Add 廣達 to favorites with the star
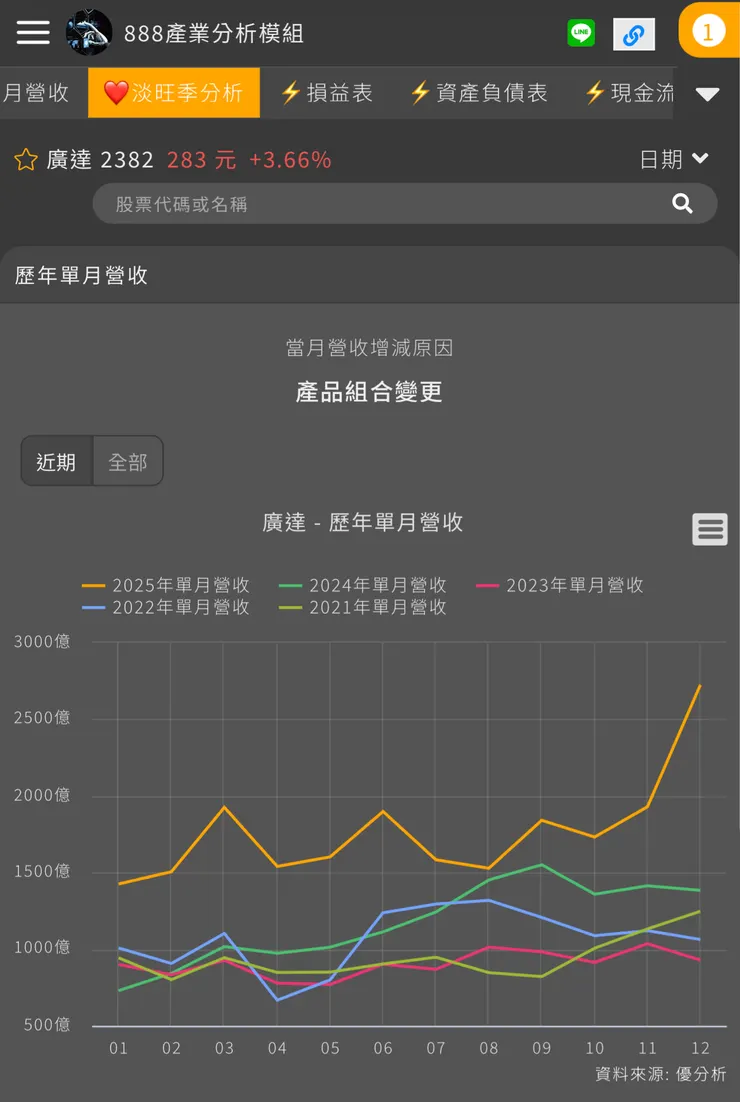740x1102 pixels. tap(26, 160)
